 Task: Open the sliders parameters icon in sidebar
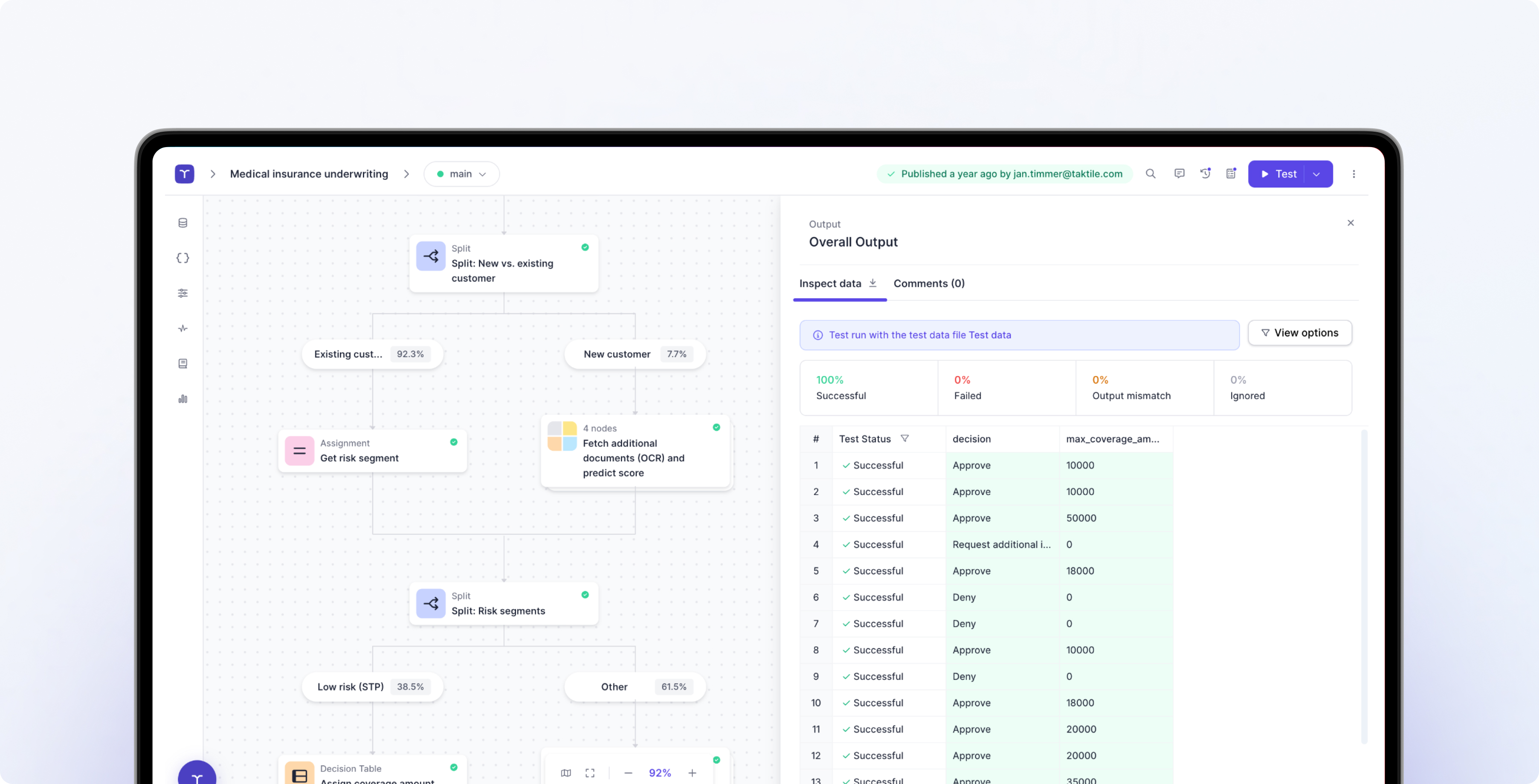click(183, 293)
